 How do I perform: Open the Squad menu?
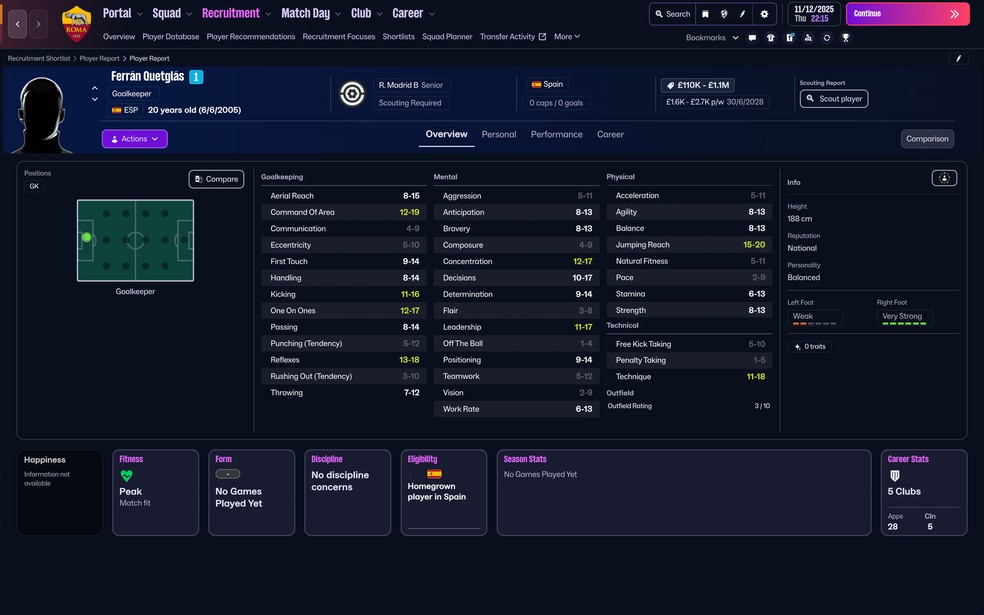tap(171, 14)
